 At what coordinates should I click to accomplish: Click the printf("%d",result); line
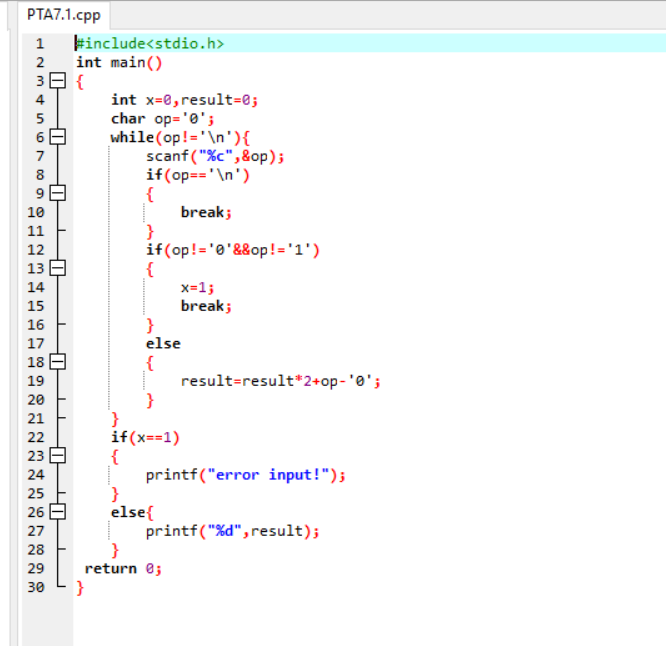(233, 531)
